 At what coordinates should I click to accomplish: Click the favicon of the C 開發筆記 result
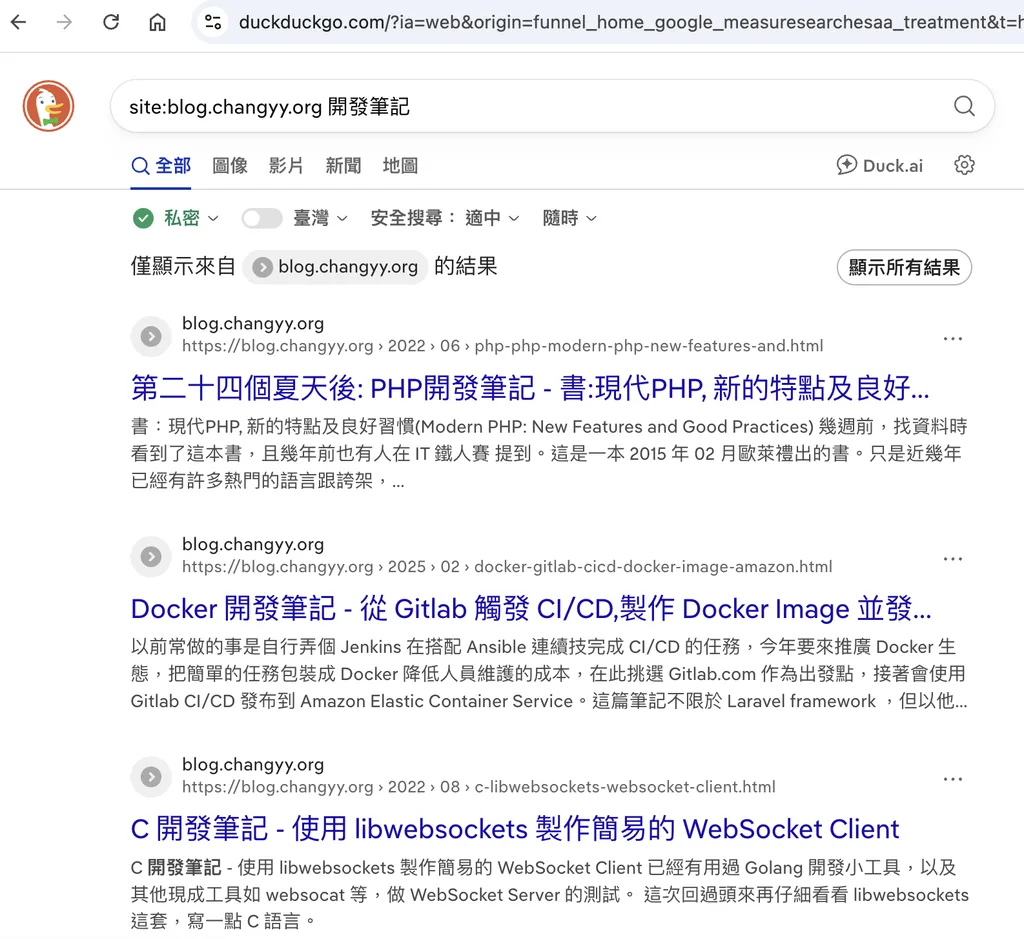[x=151, y=776]
